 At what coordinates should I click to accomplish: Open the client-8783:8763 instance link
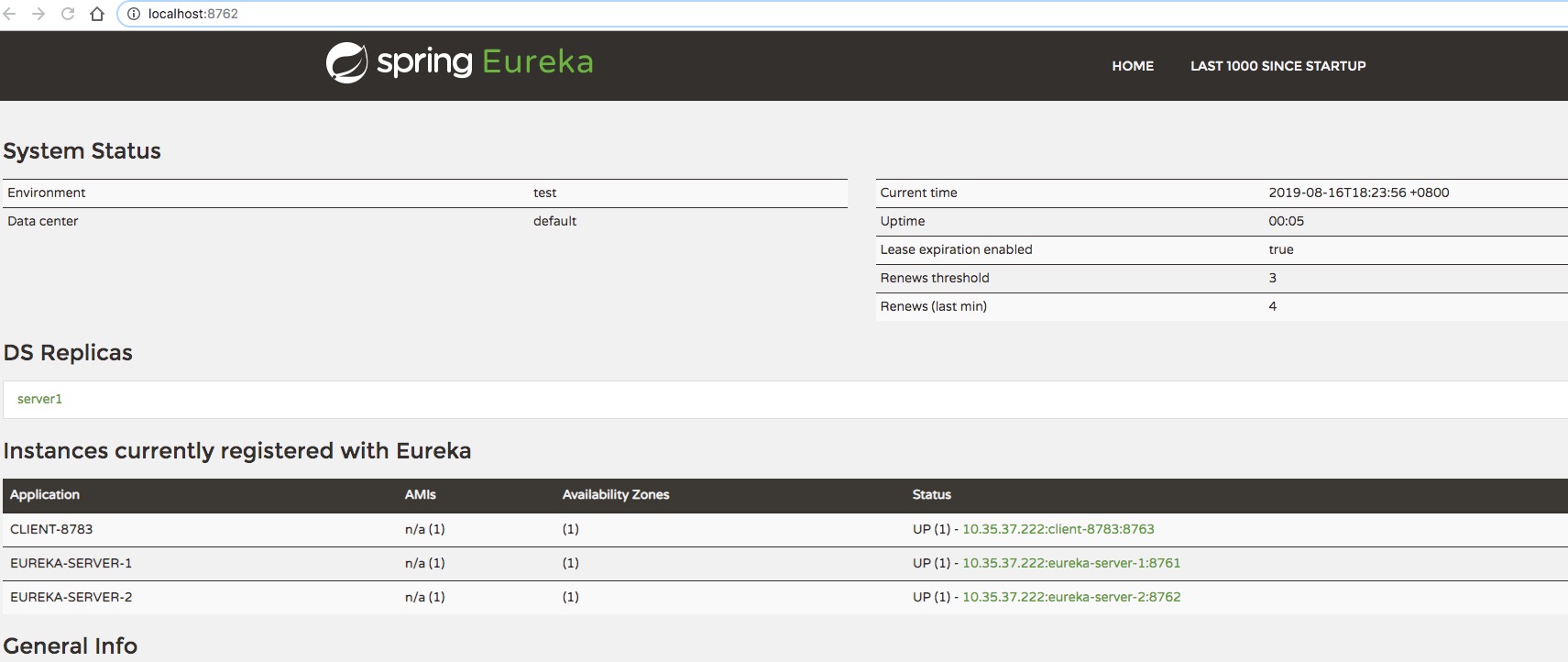coord(1058,529)
